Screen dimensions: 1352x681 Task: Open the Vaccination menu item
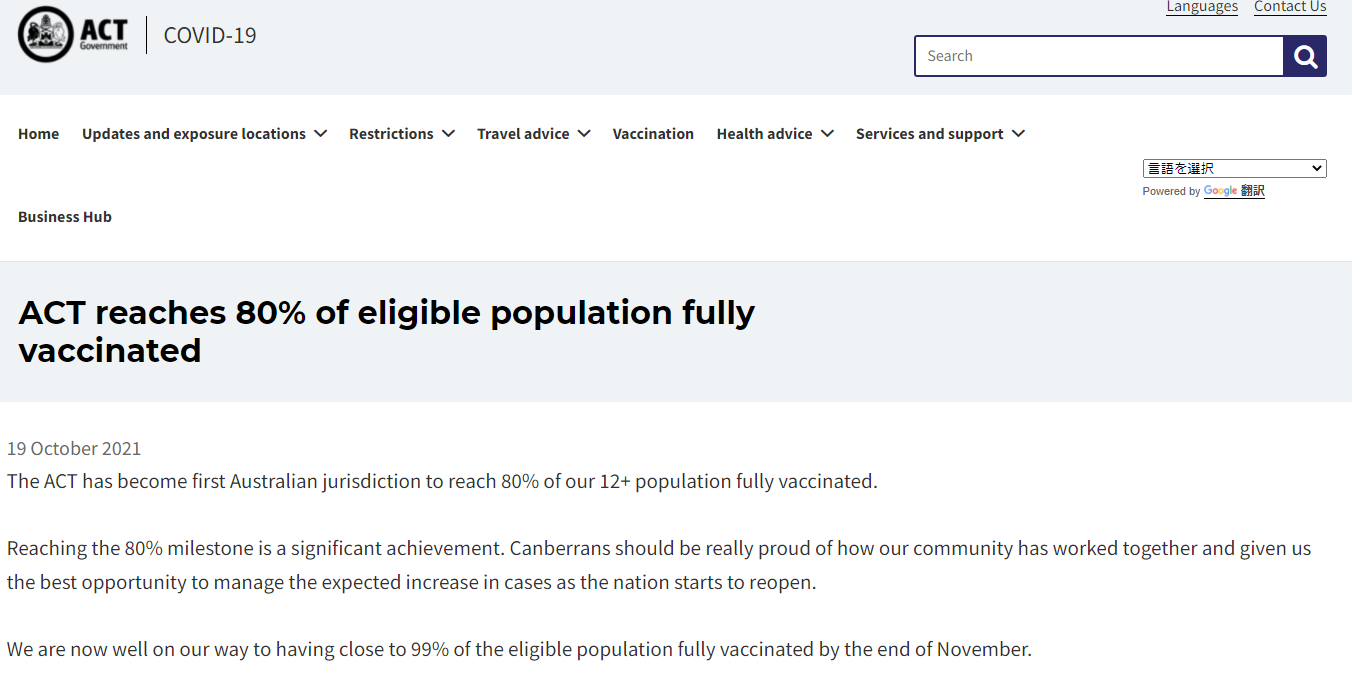tap(653, 134)
